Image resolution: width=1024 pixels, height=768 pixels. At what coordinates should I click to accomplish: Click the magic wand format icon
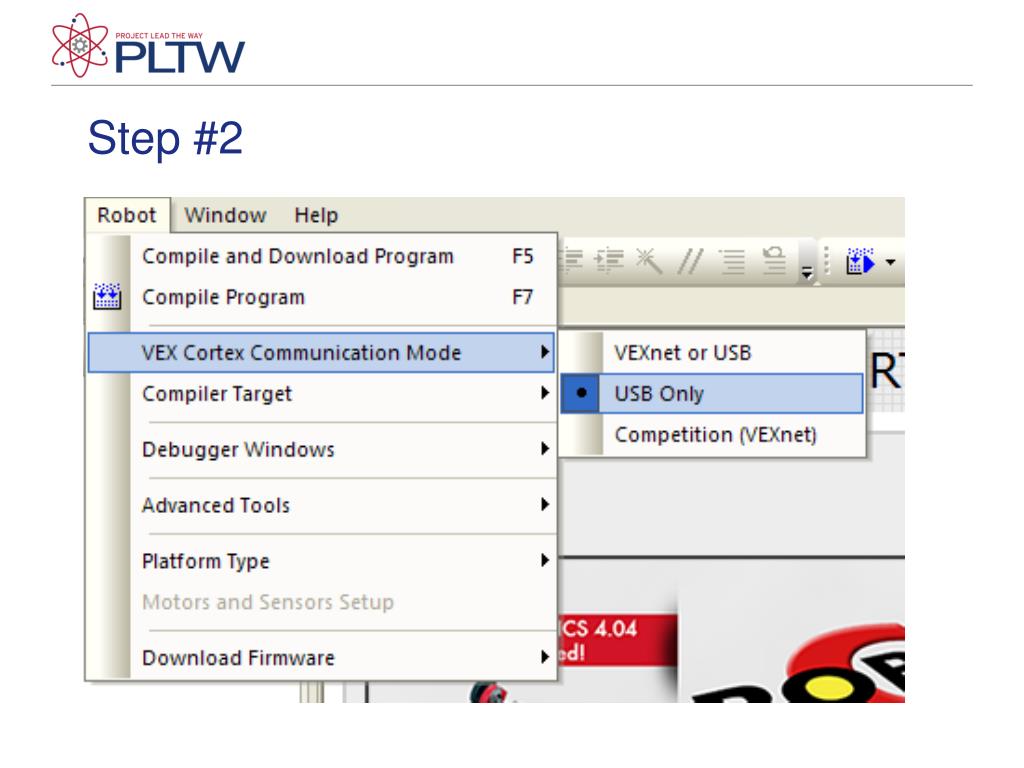pos(649,261)
